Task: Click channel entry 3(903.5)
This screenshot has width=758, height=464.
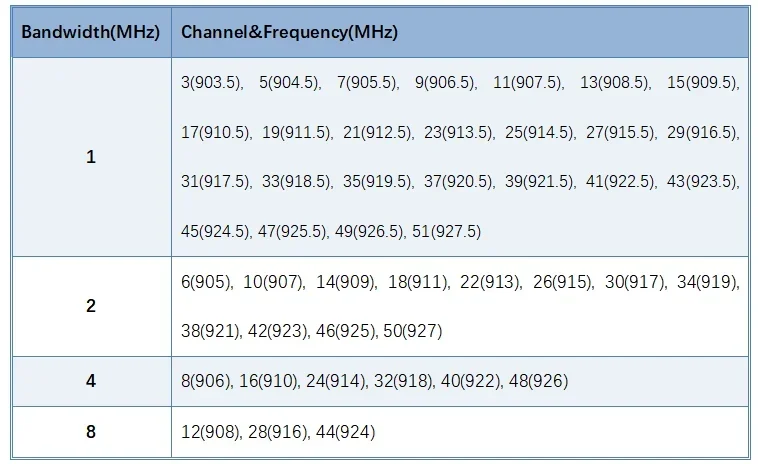Action: point(211,83)
